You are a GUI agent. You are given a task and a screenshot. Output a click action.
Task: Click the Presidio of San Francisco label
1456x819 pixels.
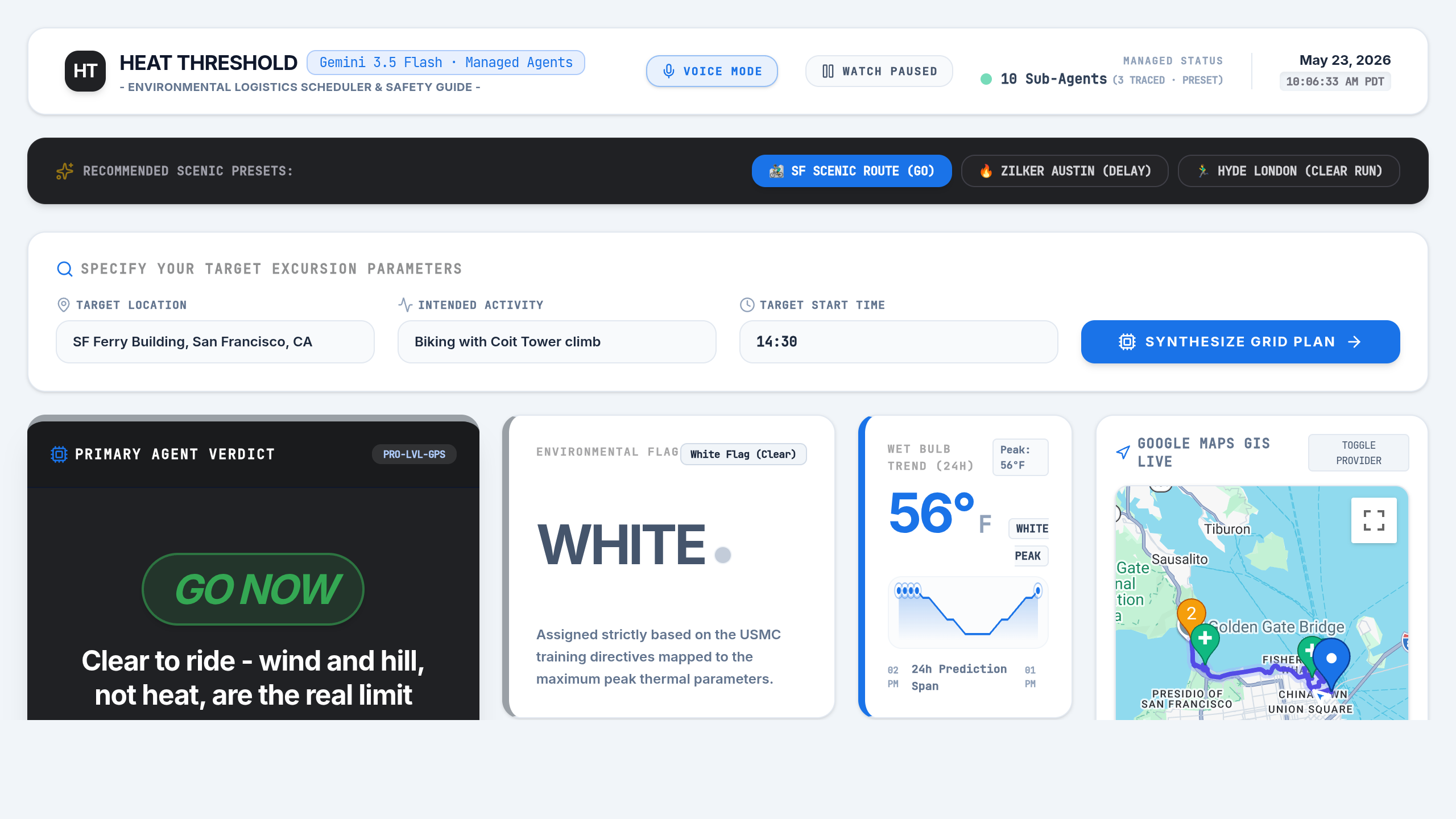[x=1187, y=699]
